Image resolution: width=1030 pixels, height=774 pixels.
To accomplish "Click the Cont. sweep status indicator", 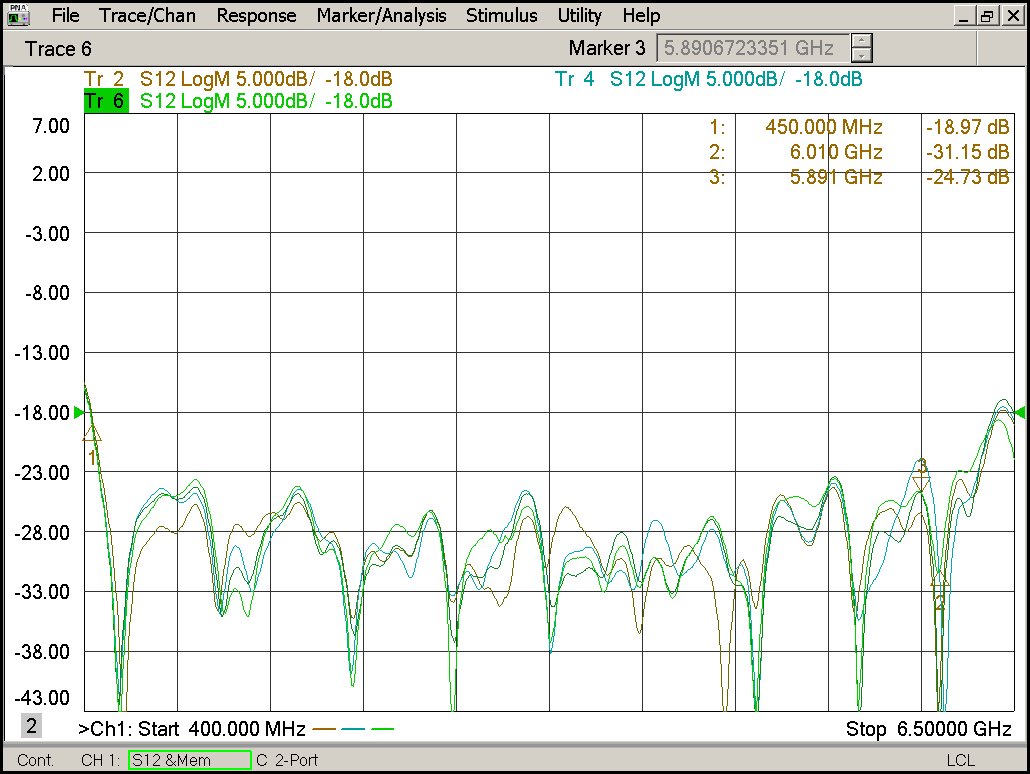I will click(x=36, y=760).
